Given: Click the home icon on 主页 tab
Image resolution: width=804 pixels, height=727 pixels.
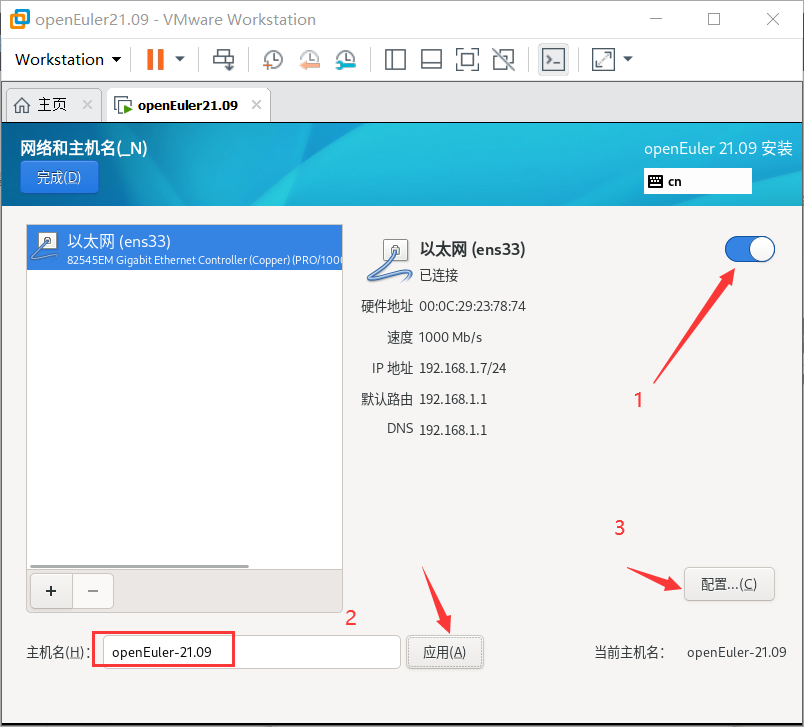Looking at the screenshot, I should point(22,105).
